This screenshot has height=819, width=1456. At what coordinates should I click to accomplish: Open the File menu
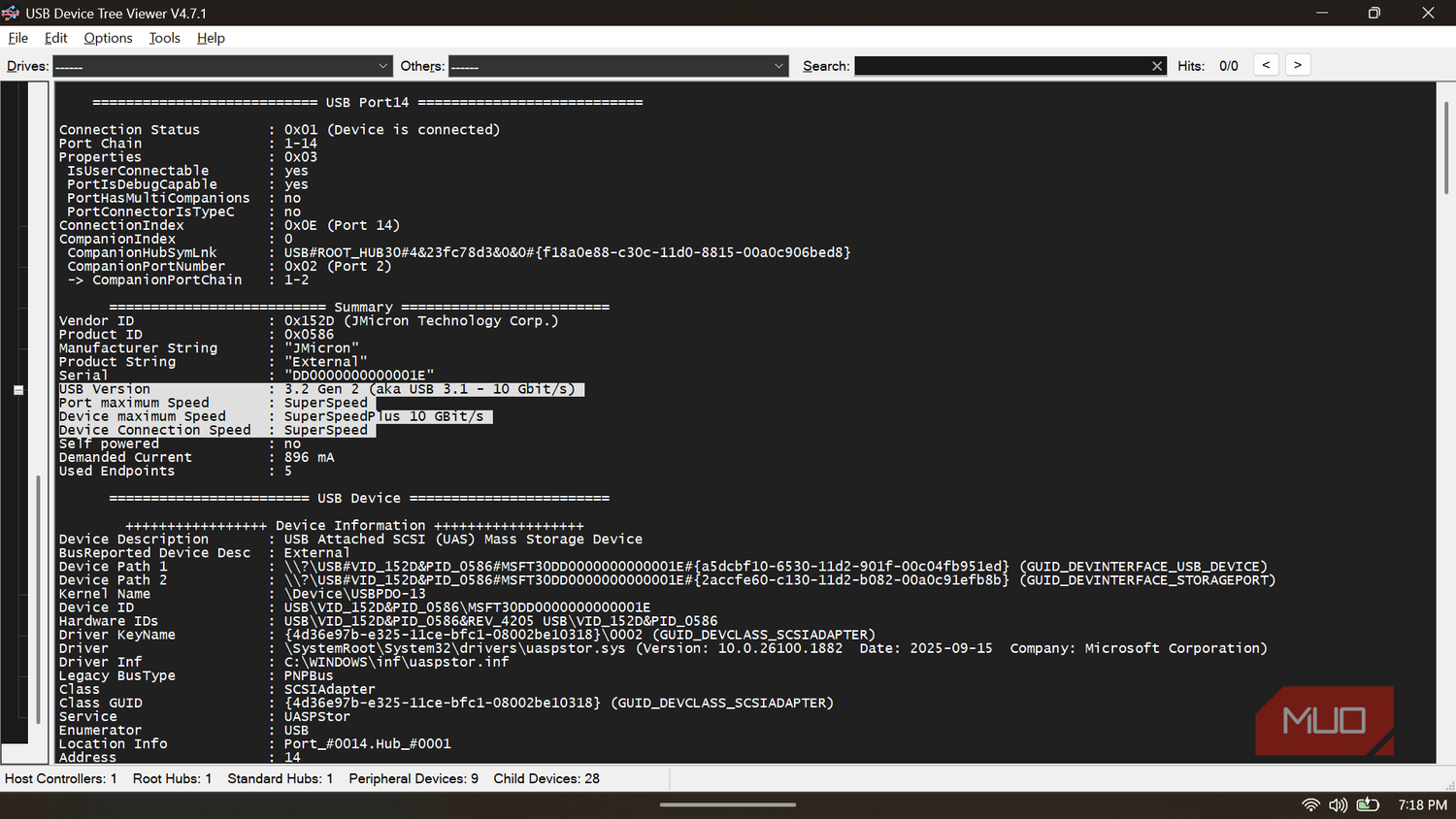click(18, 38)
